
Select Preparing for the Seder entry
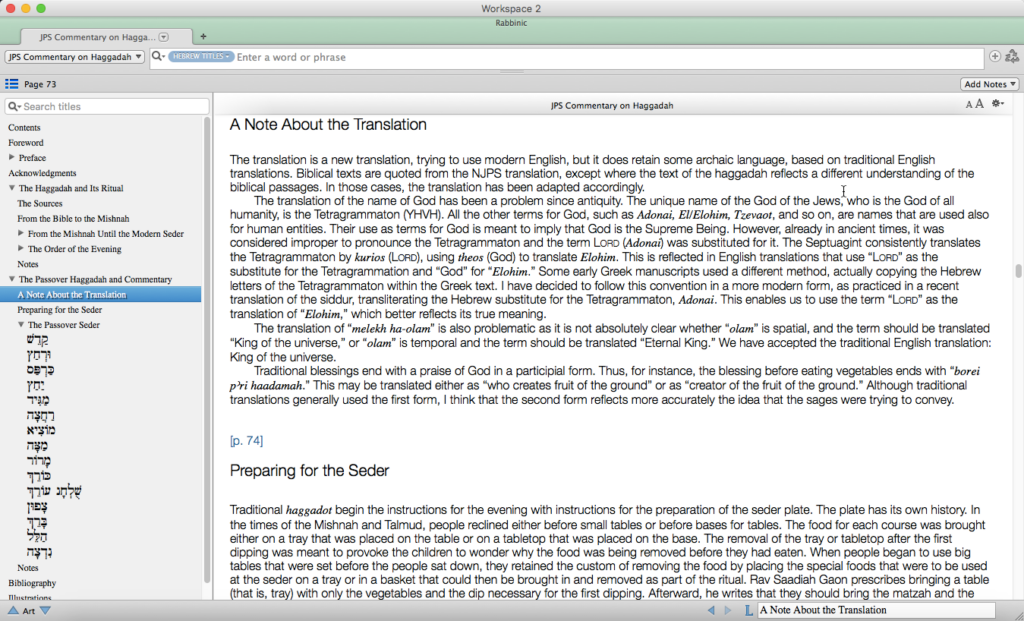(x=59, y=310)
